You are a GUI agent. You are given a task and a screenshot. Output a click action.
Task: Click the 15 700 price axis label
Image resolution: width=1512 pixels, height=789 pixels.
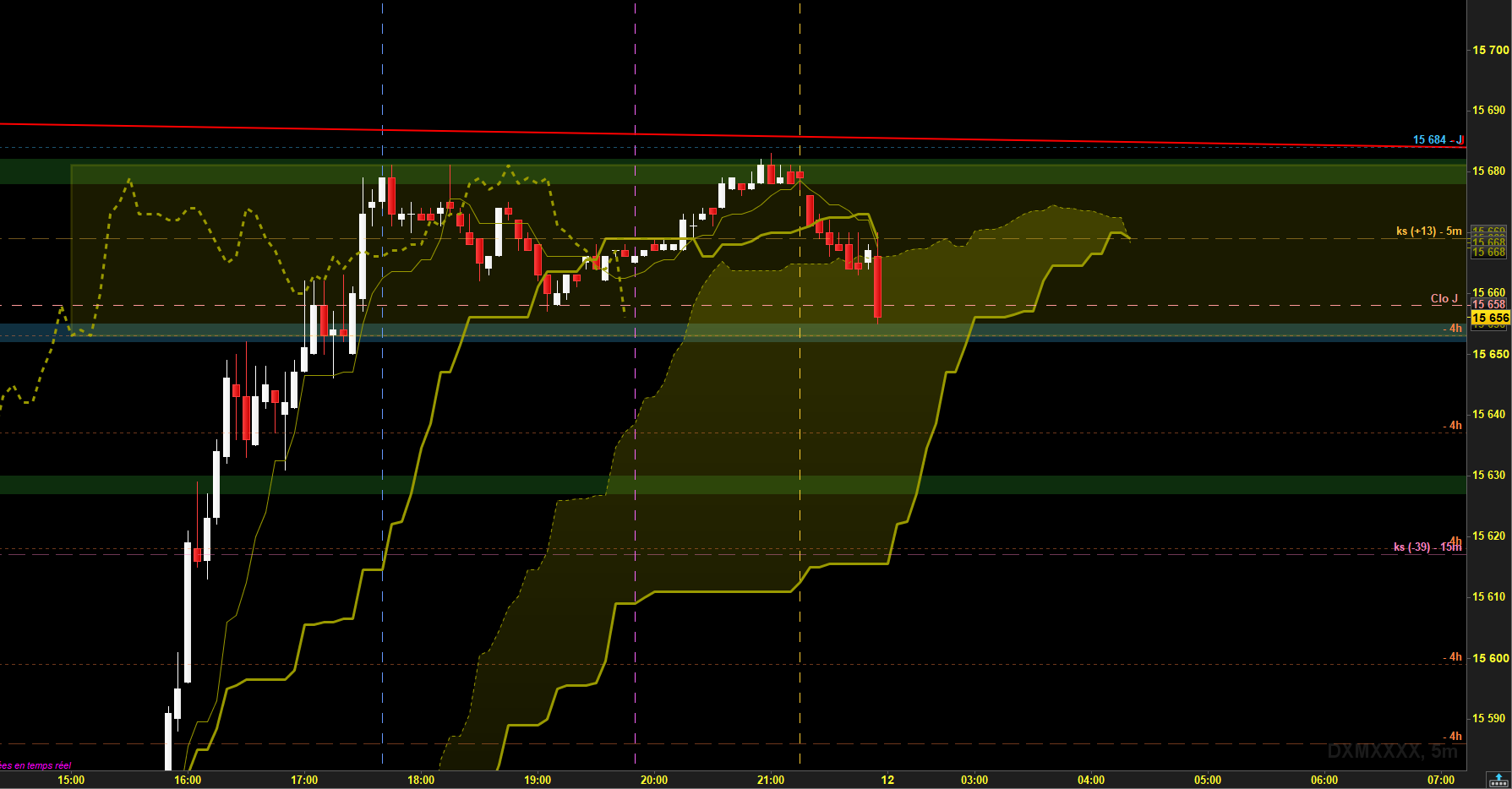(x=1491, y=50)
